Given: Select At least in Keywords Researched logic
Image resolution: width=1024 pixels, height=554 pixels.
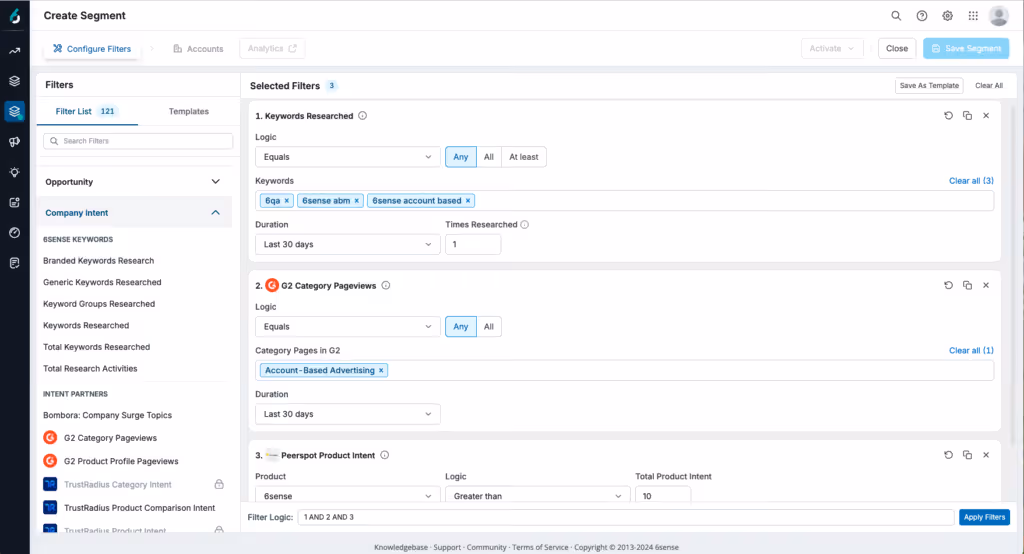Looking at the screenshot, I should pos(524,157).
